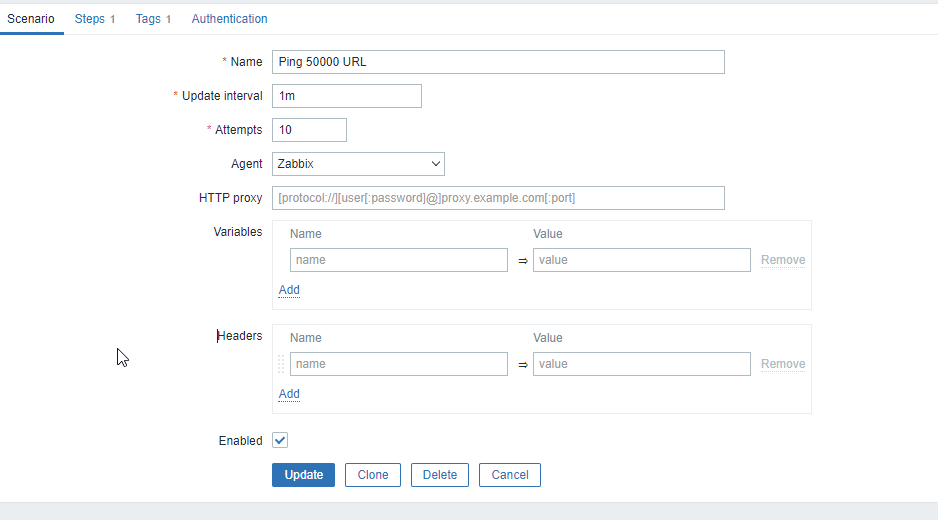The width and height of the screenshot is (938, 520).
Task: Delete this web scenario
Action: pos(440,475)
